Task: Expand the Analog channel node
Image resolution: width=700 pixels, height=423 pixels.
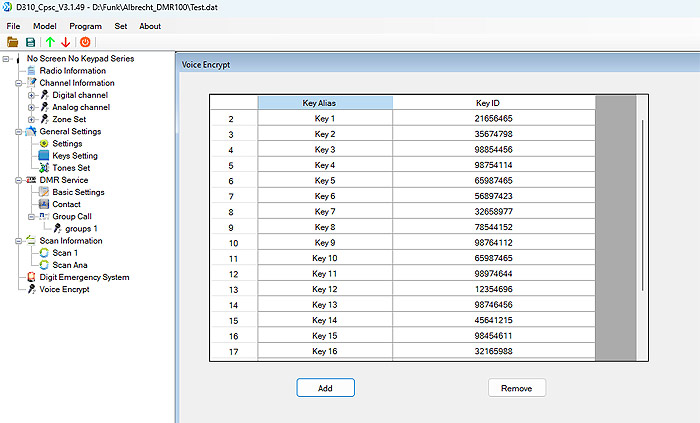Action: [32, 107]
